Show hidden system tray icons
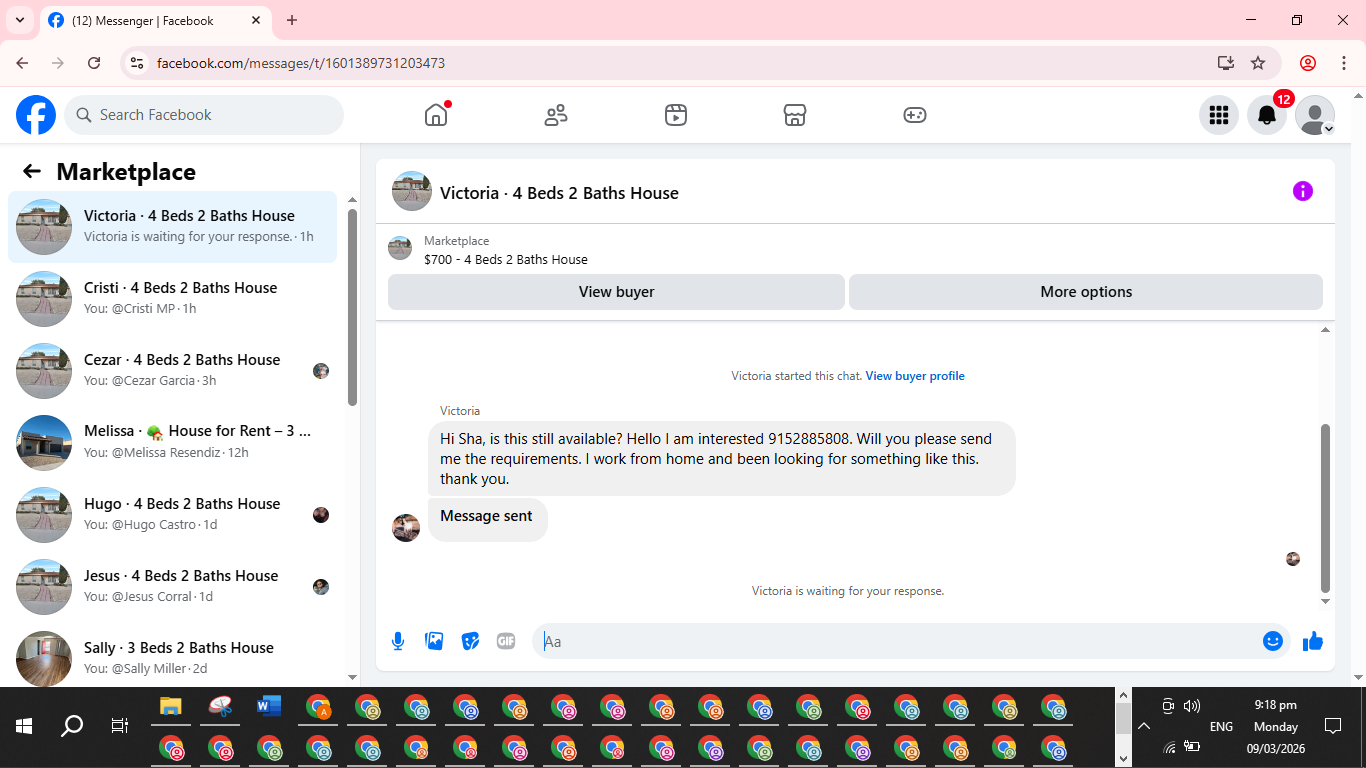 (x=1144, y=727)
